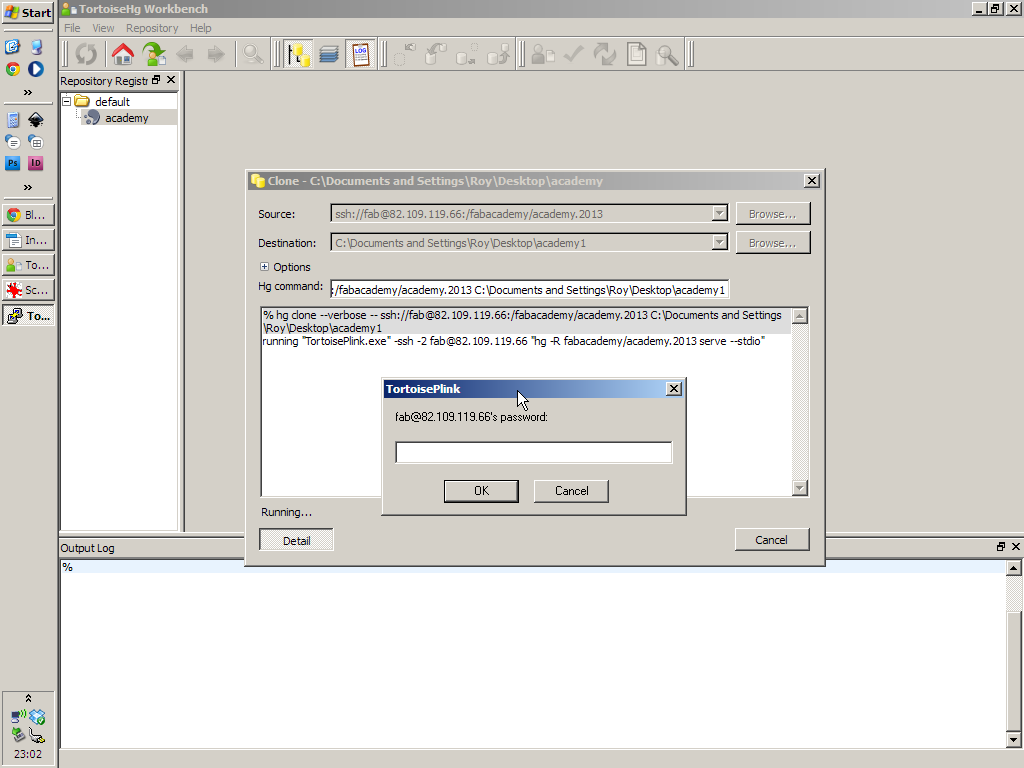Screen dimensions: 1024x768
Task: Click Browse button next to Source
Action: (x=773, y=214)
